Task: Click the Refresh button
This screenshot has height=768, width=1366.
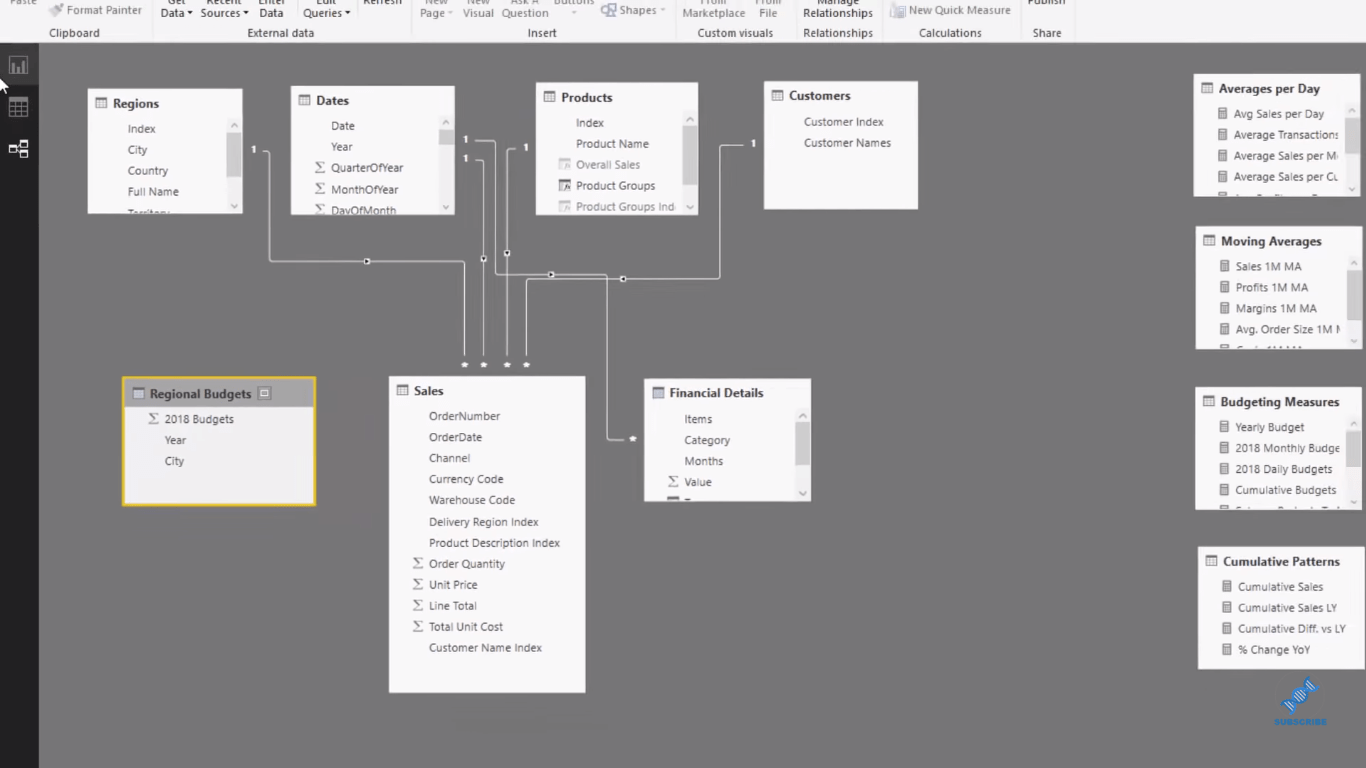Action: coord(383,4)
